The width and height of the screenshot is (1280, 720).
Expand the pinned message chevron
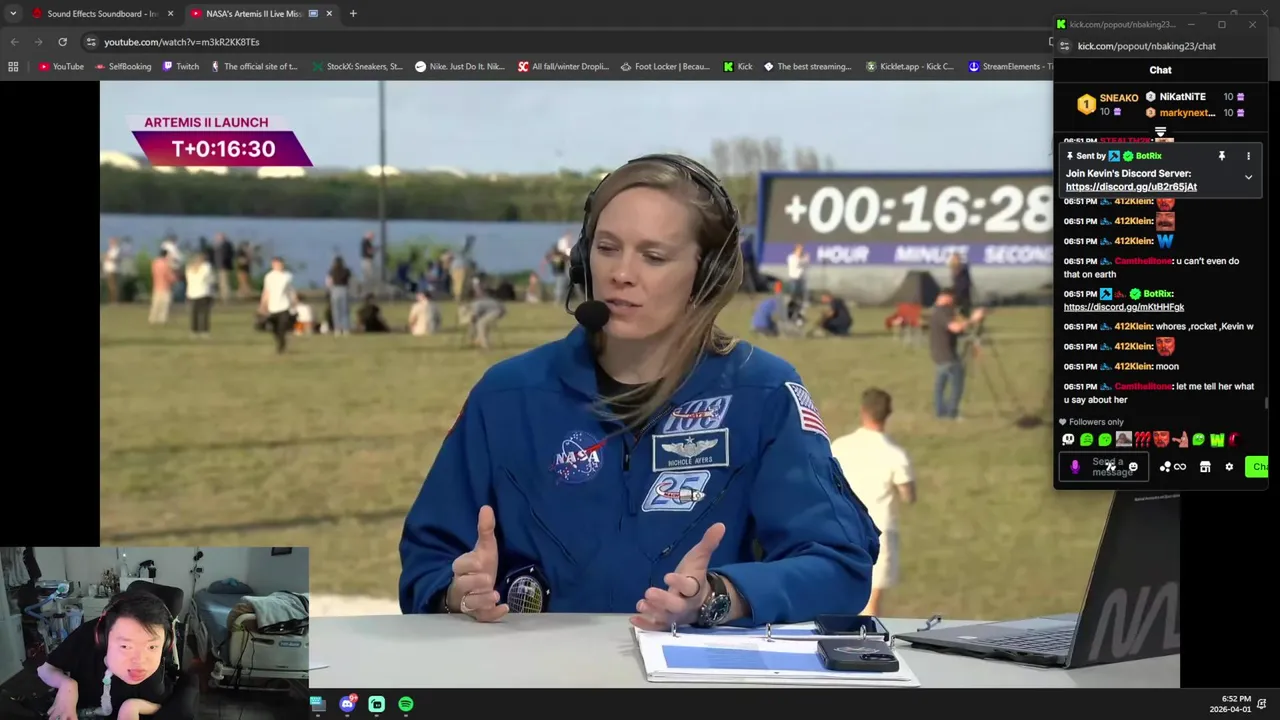pos(1248,177)
